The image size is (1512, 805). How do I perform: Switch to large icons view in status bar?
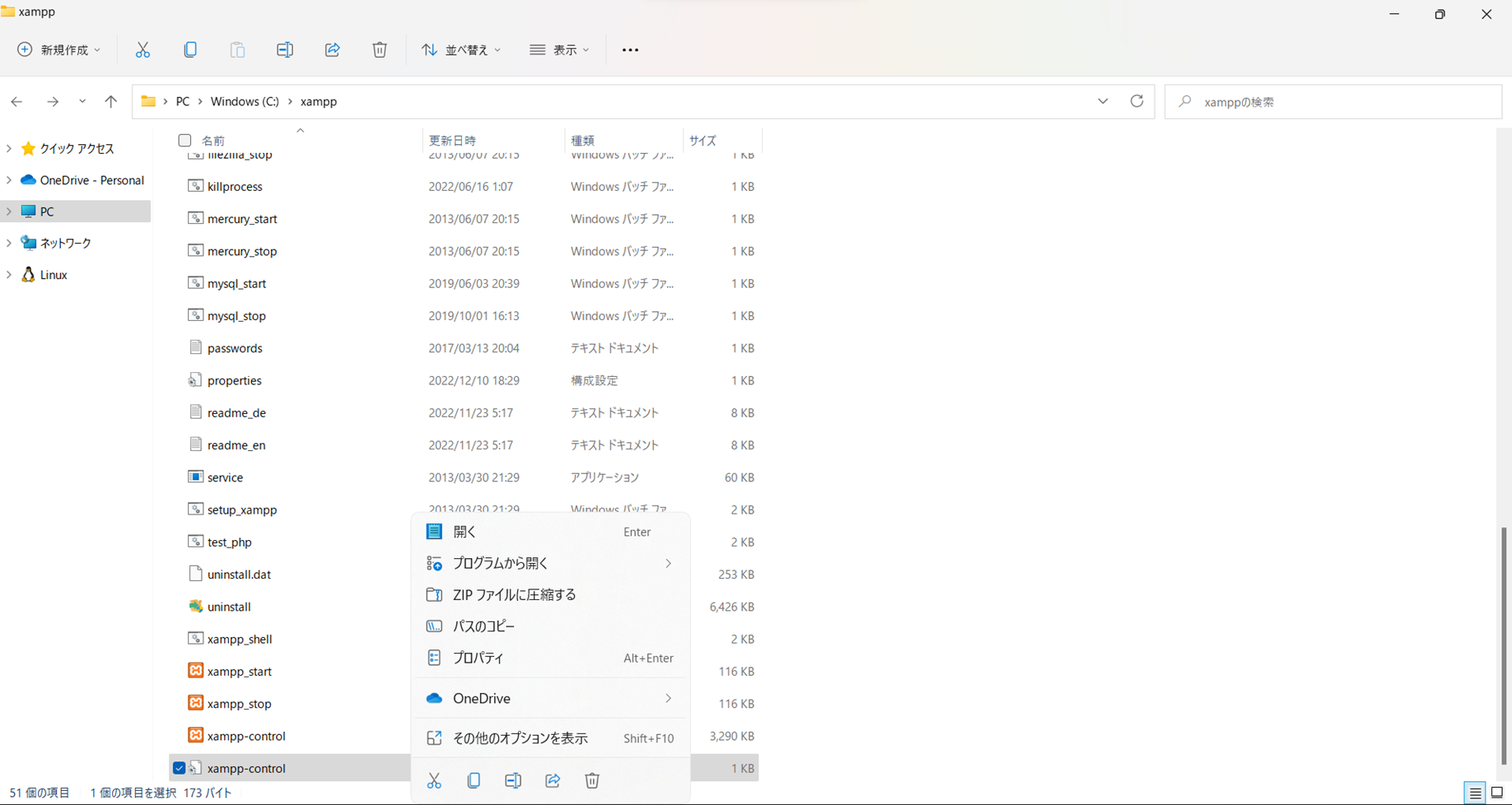point(1497,793)
